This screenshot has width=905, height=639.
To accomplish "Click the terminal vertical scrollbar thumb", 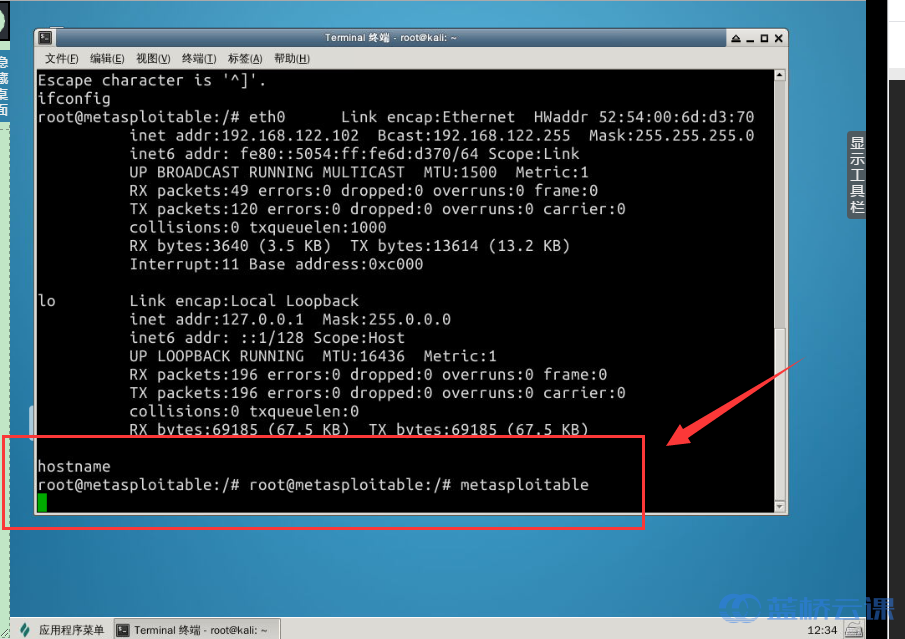I will pos(780,414).
